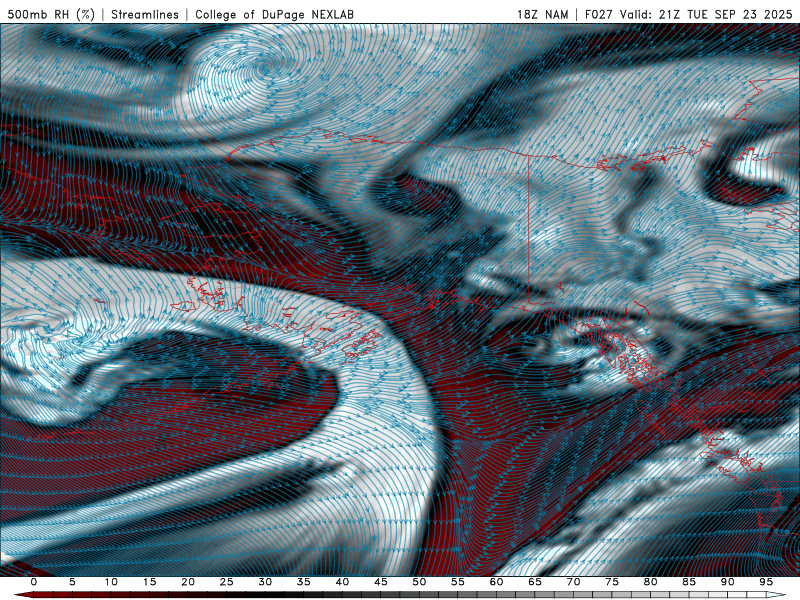Click the "Valid: 21Z TUE SEP 23 2025" text
This screenshot has width=800, height=600.
click(706, 14)
